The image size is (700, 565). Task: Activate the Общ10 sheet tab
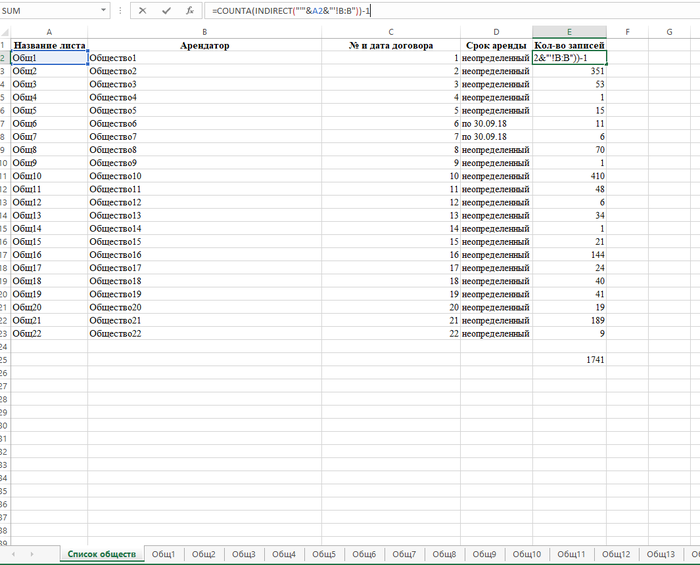pyautogui.click(x=527, y=554)
